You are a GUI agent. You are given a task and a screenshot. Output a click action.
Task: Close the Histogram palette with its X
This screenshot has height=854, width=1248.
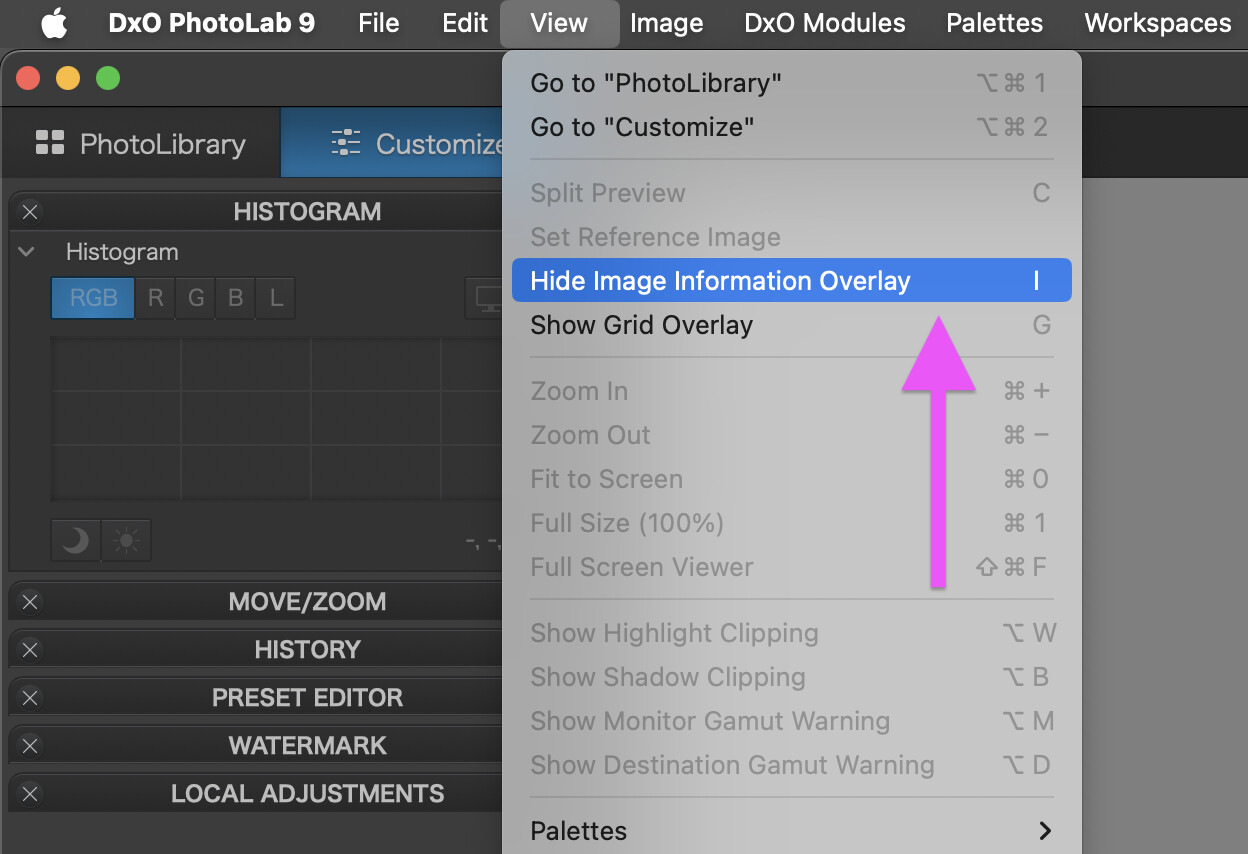(x=30, y=212)
